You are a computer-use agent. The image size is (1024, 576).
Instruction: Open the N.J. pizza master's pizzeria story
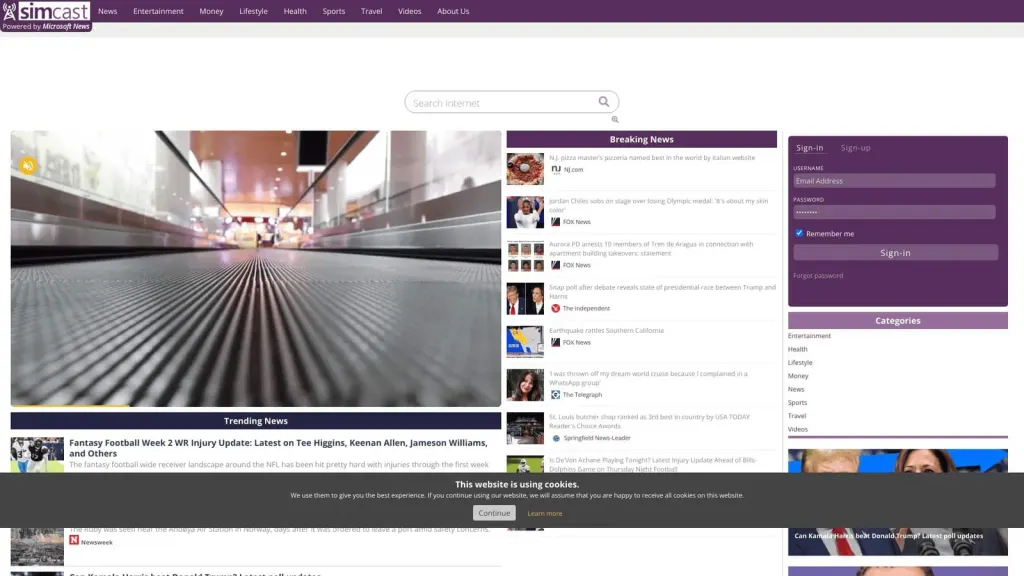click(x=652, y=157)
